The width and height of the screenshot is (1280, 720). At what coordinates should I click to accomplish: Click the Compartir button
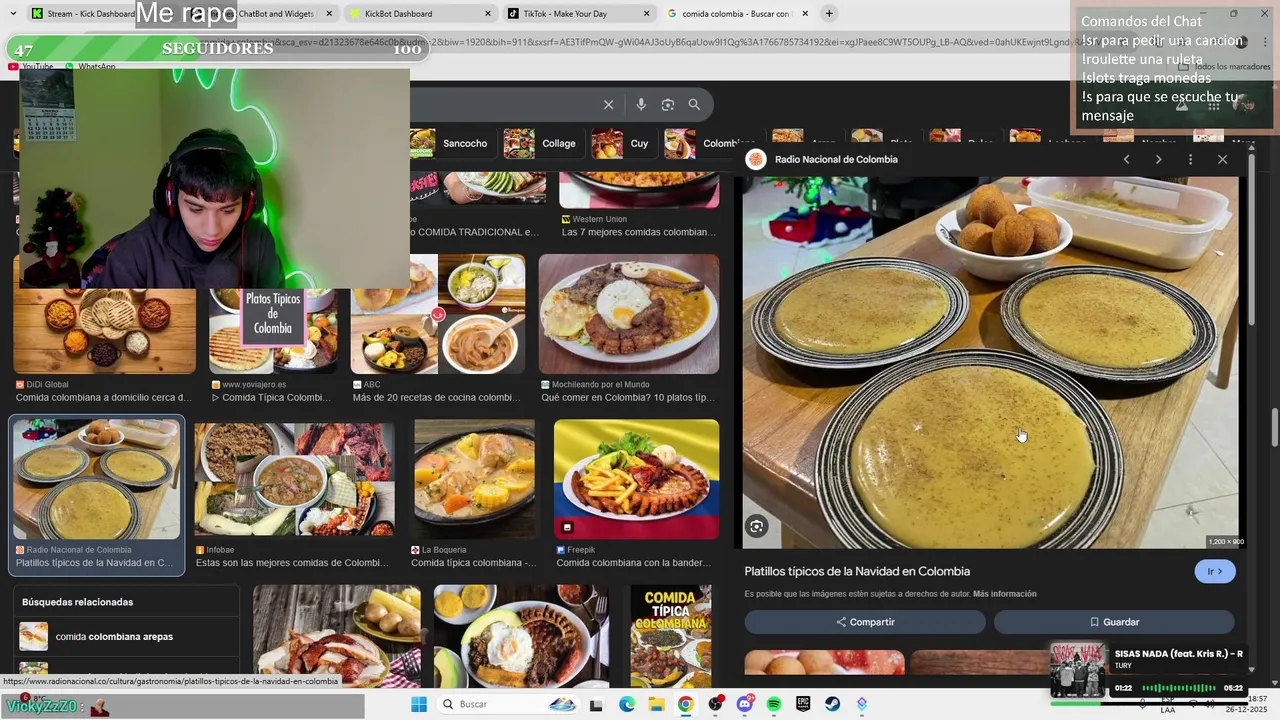point(865,622)
